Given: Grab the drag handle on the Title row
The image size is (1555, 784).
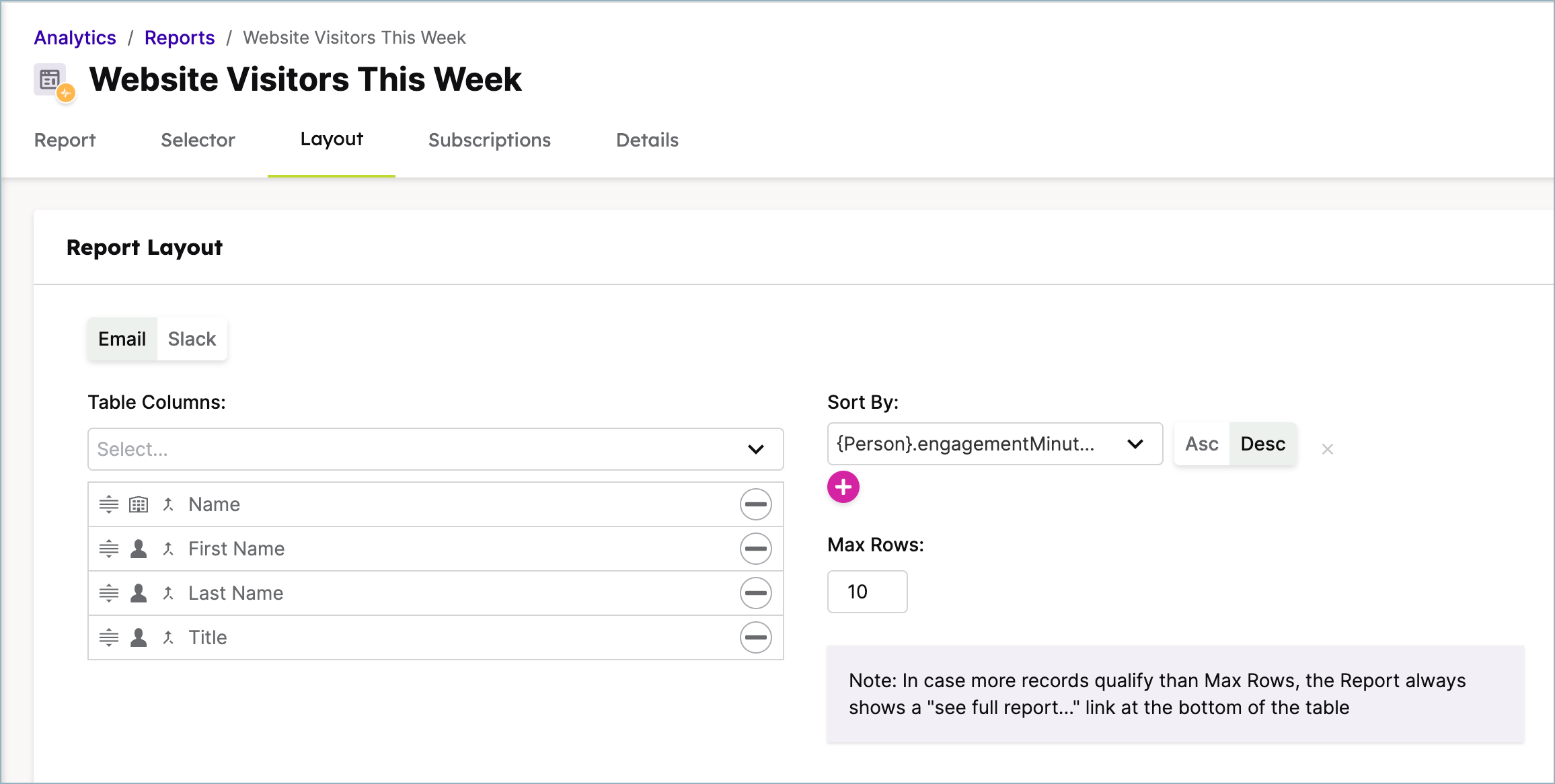Looking at the screenshot, I should point(109,637).
